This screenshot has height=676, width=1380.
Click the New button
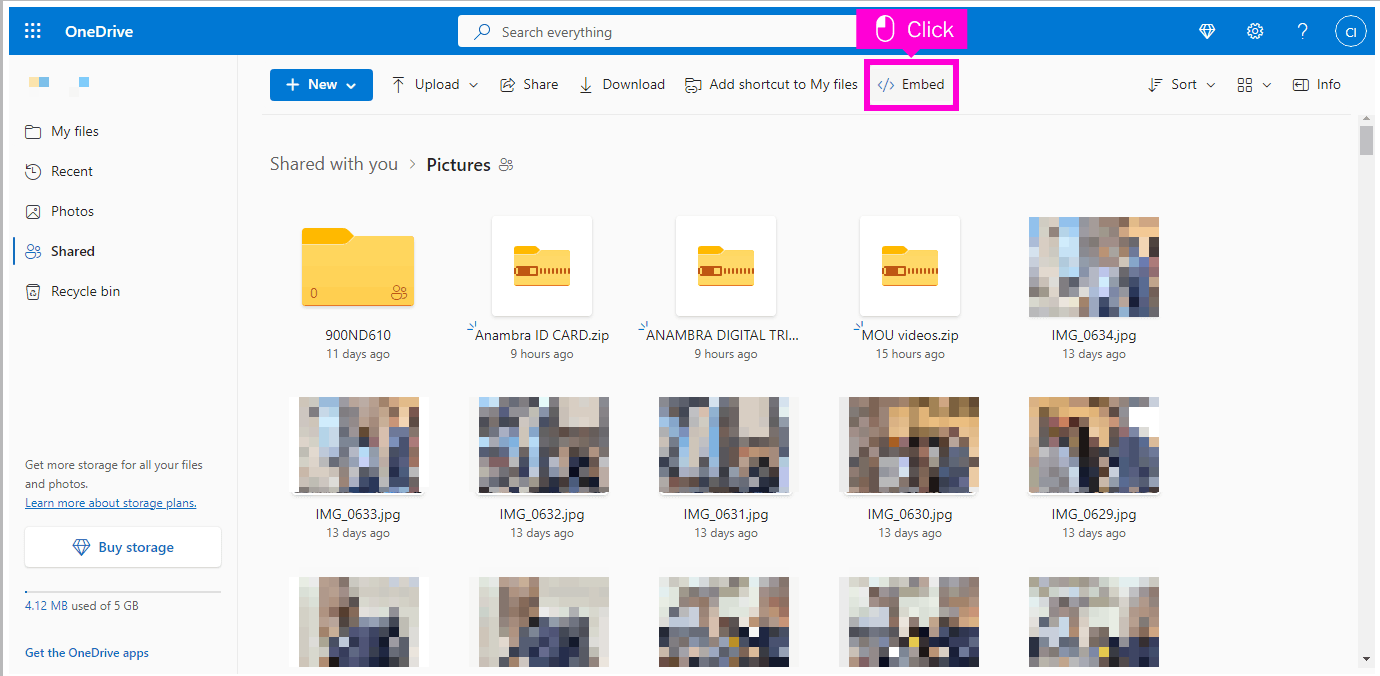click(x=321, y=85)
